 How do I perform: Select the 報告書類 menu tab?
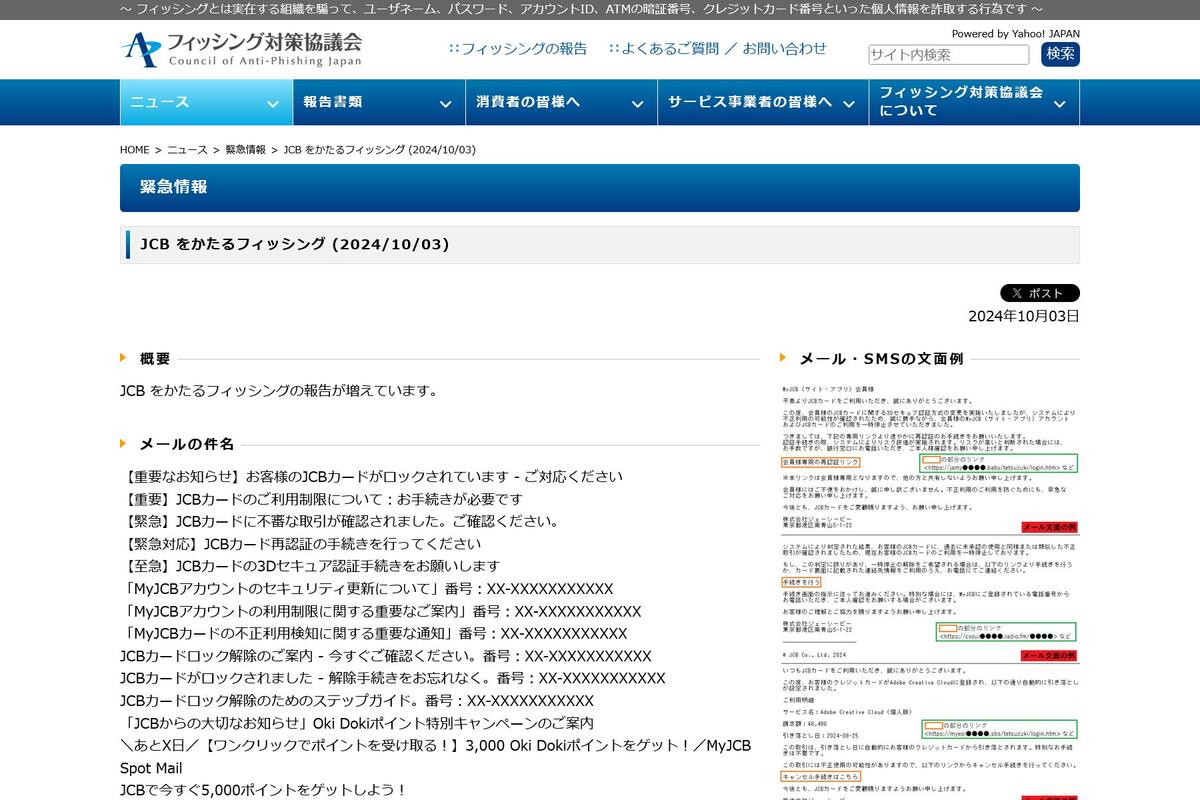pyautogui.click(x=378, y=102)
